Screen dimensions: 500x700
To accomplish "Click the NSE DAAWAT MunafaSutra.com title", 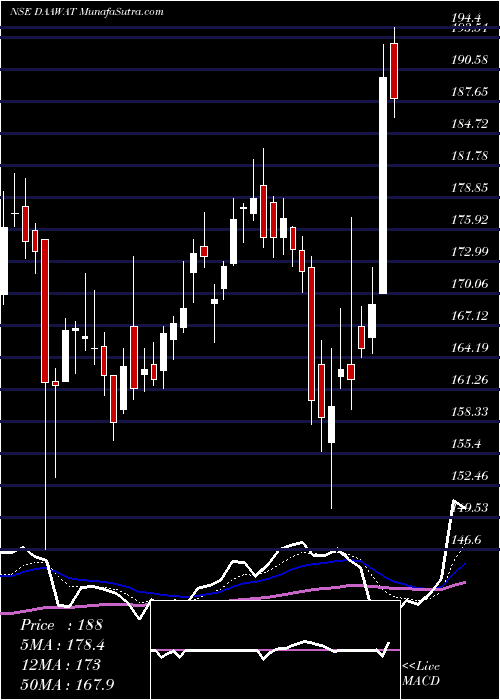I will pos(87,12).
